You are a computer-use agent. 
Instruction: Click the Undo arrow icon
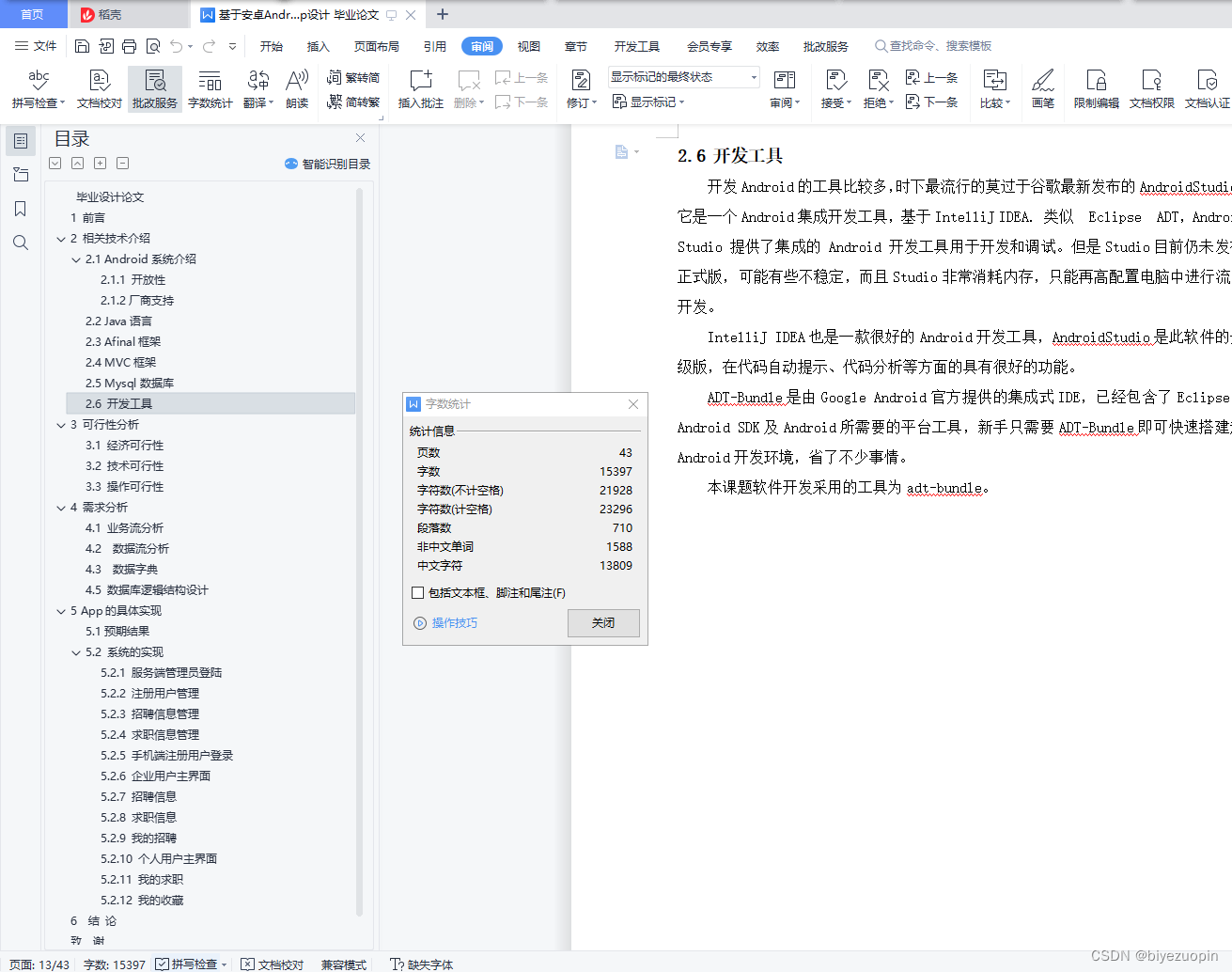coord(176,46)
